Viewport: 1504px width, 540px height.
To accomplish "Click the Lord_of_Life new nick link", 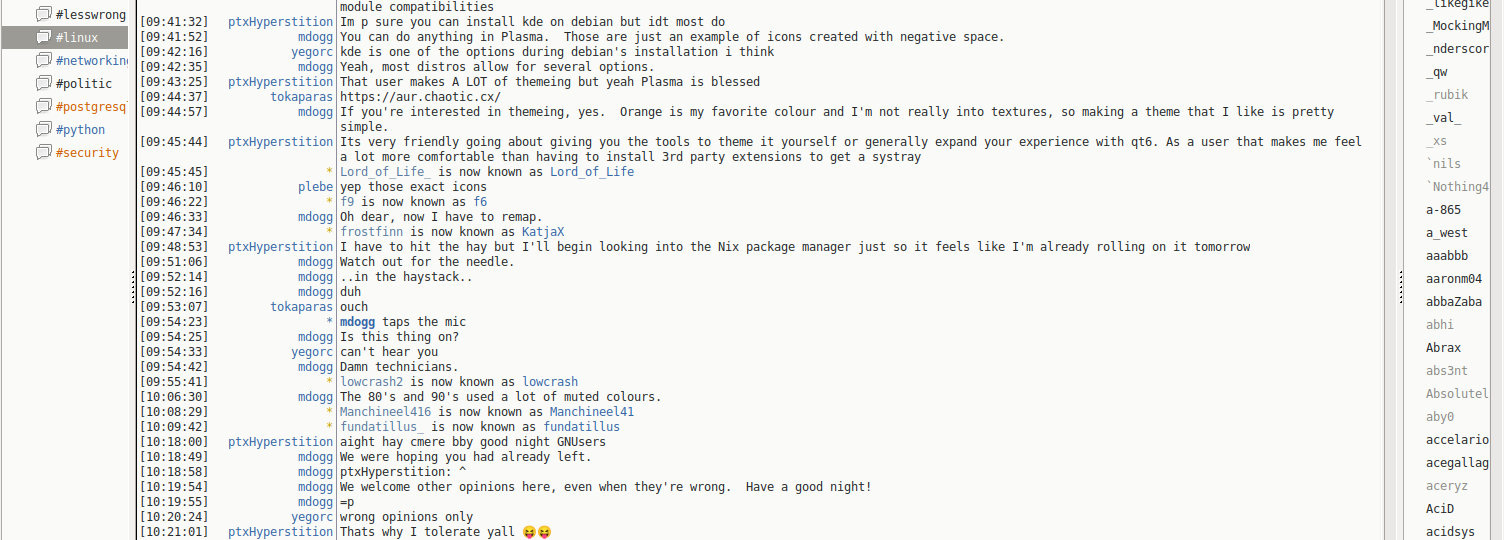I will 591,172.
